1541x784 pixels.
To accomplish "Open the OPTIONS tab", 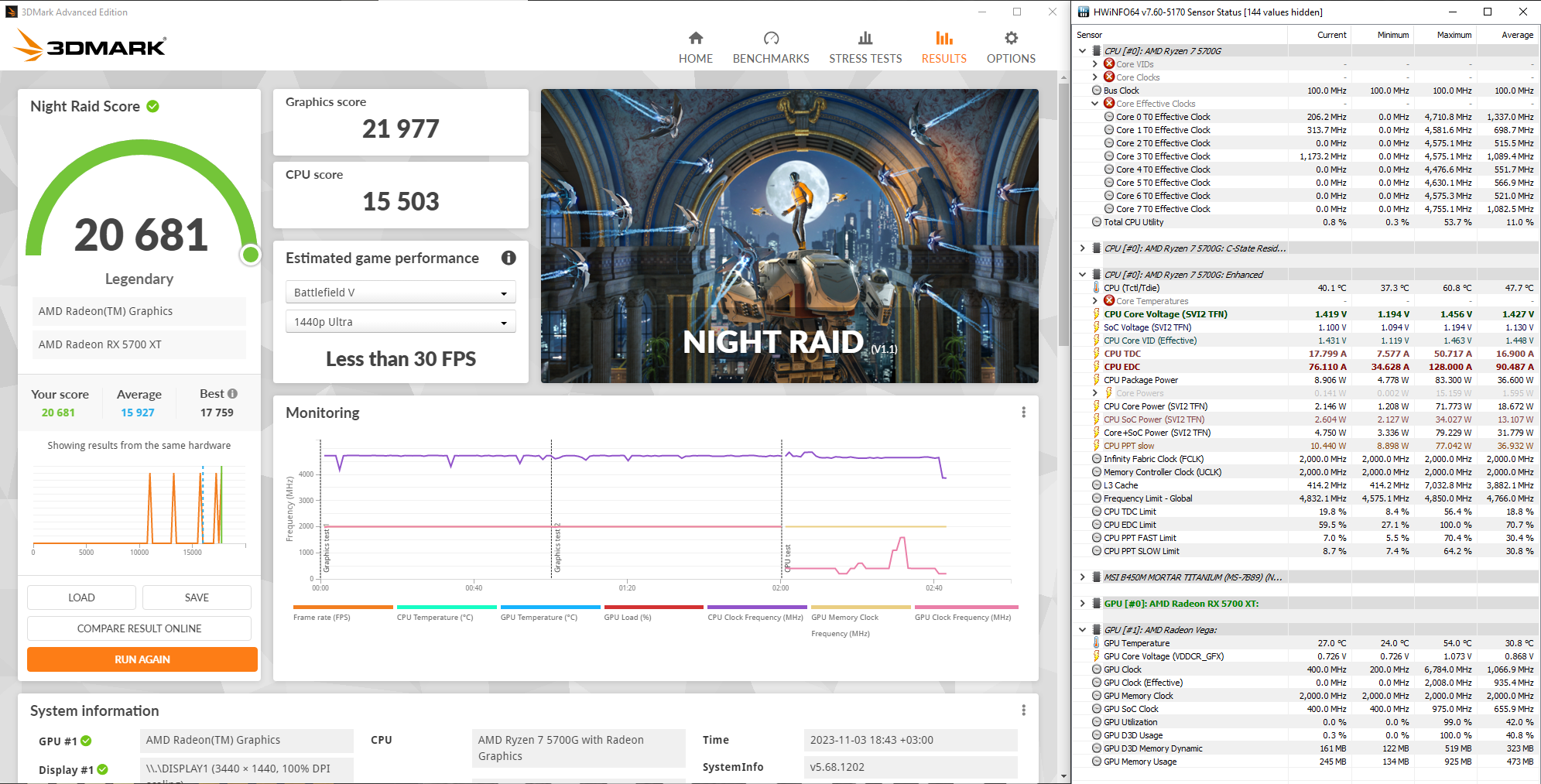I will pyautogui.click(x=1011, y=48).
